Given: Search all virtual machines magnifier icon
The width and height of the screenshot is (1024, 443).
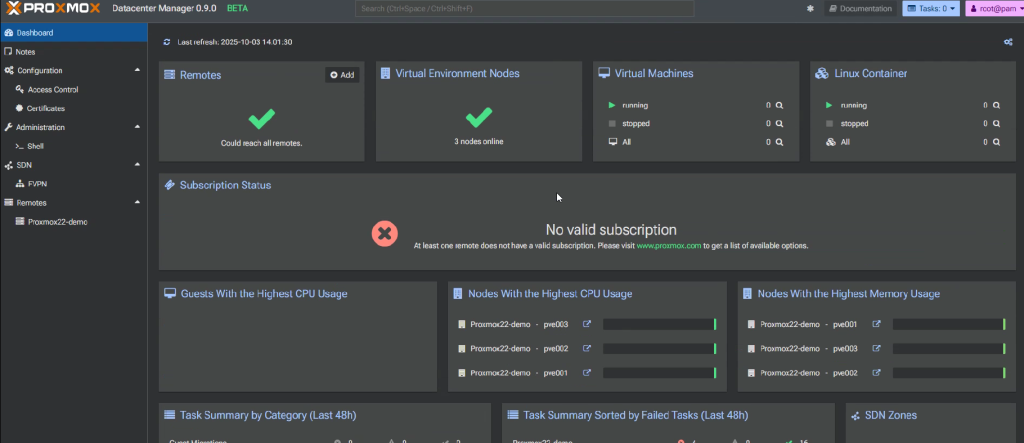Looking at the screenshot, I should (778, 142).
